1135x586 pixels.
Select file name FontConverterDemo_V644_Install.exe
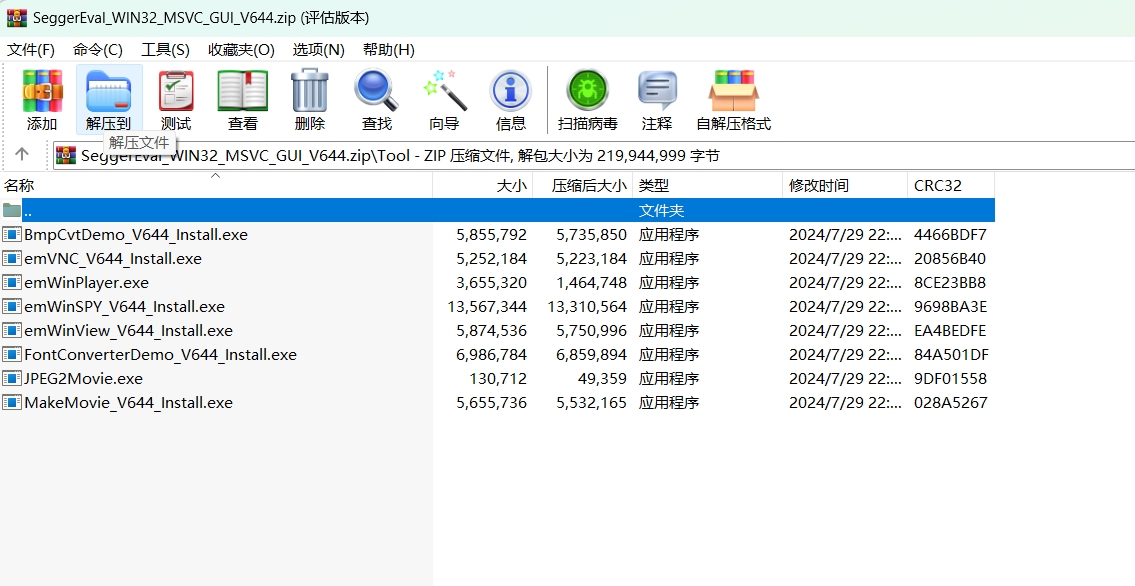(x=161, y=354)
